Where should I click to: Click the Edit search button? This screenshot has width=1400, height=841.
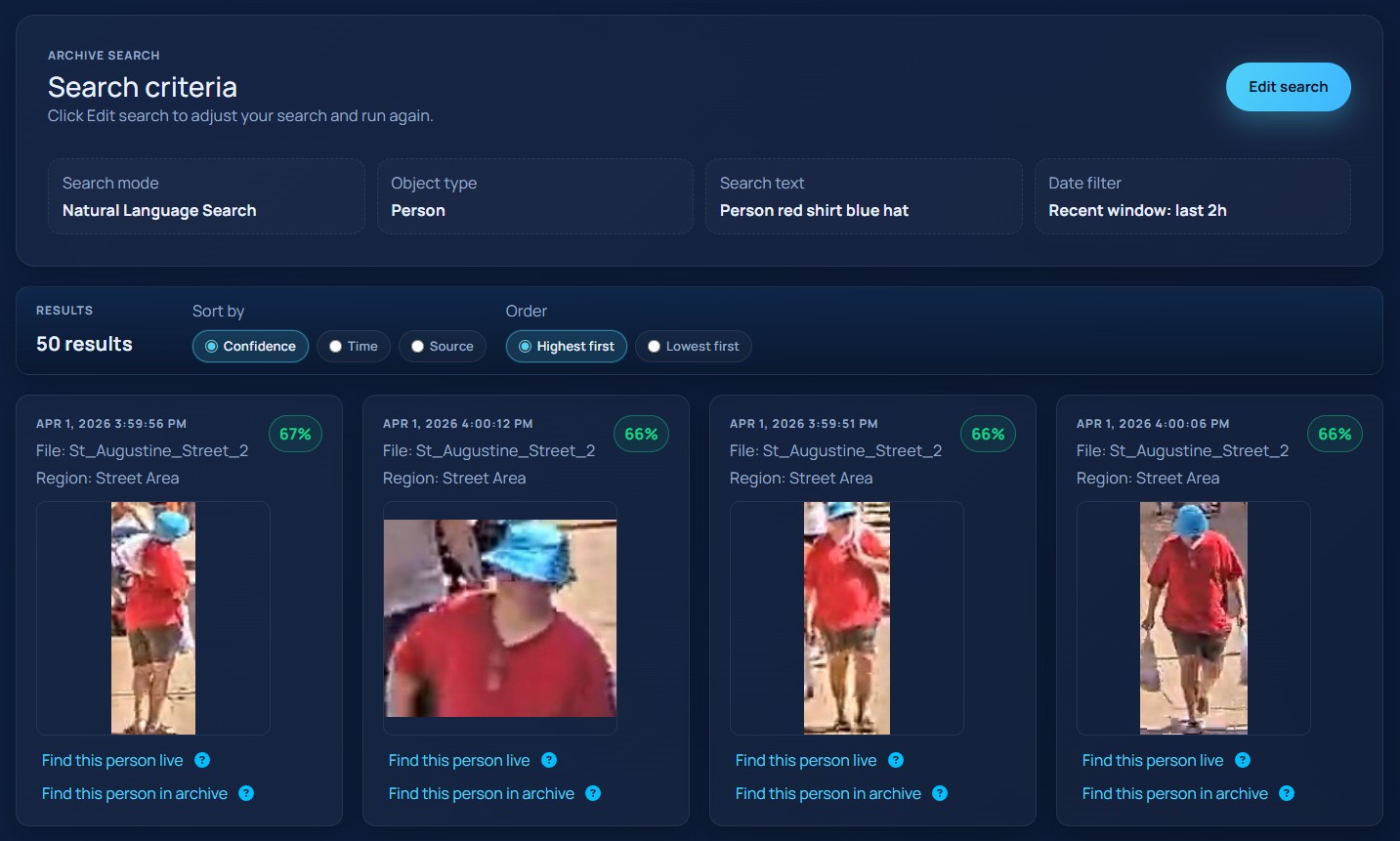(1288, 86)
